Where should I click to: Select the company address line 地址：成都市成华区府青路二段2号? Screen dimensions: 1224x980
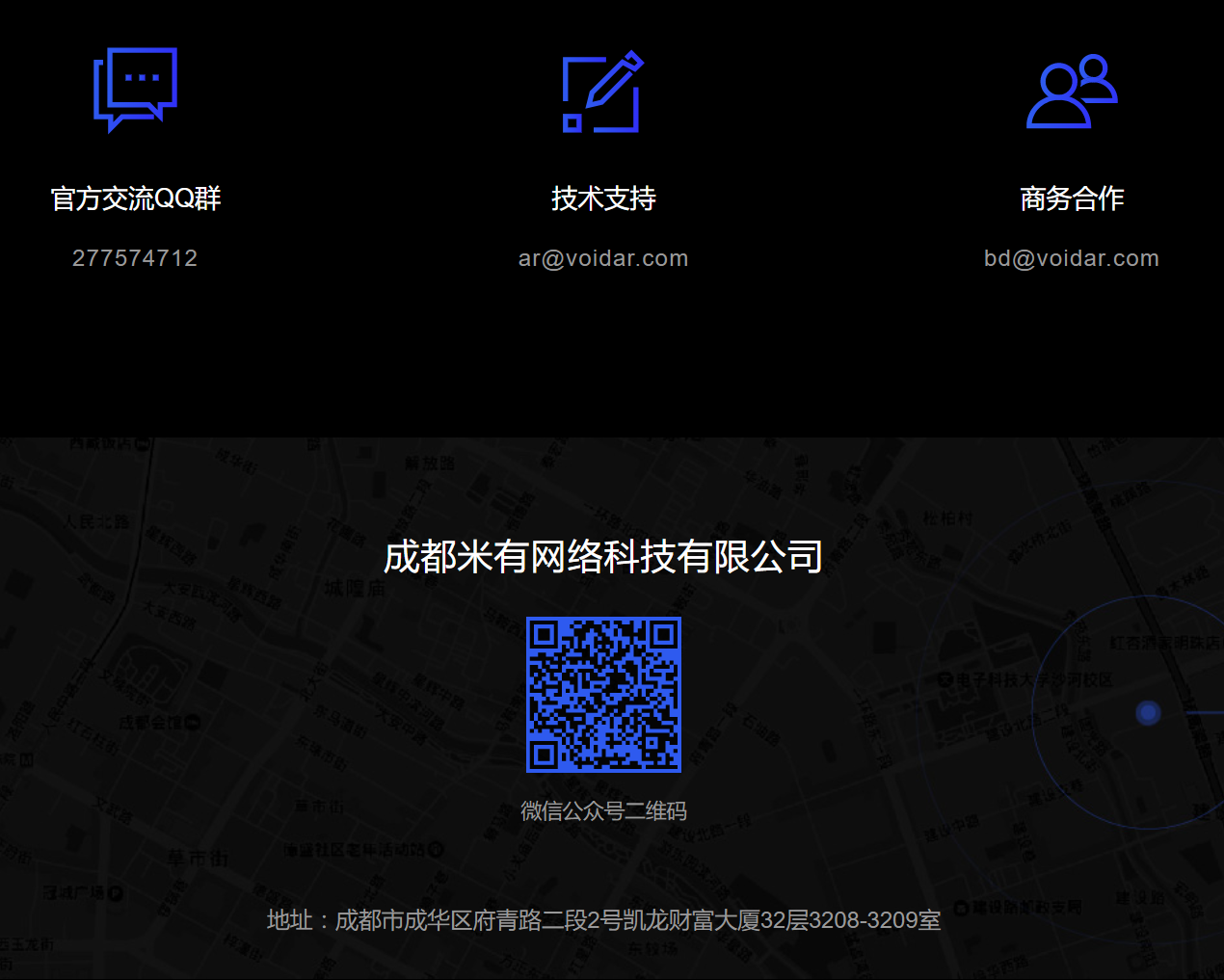click(x=603, y=920)
